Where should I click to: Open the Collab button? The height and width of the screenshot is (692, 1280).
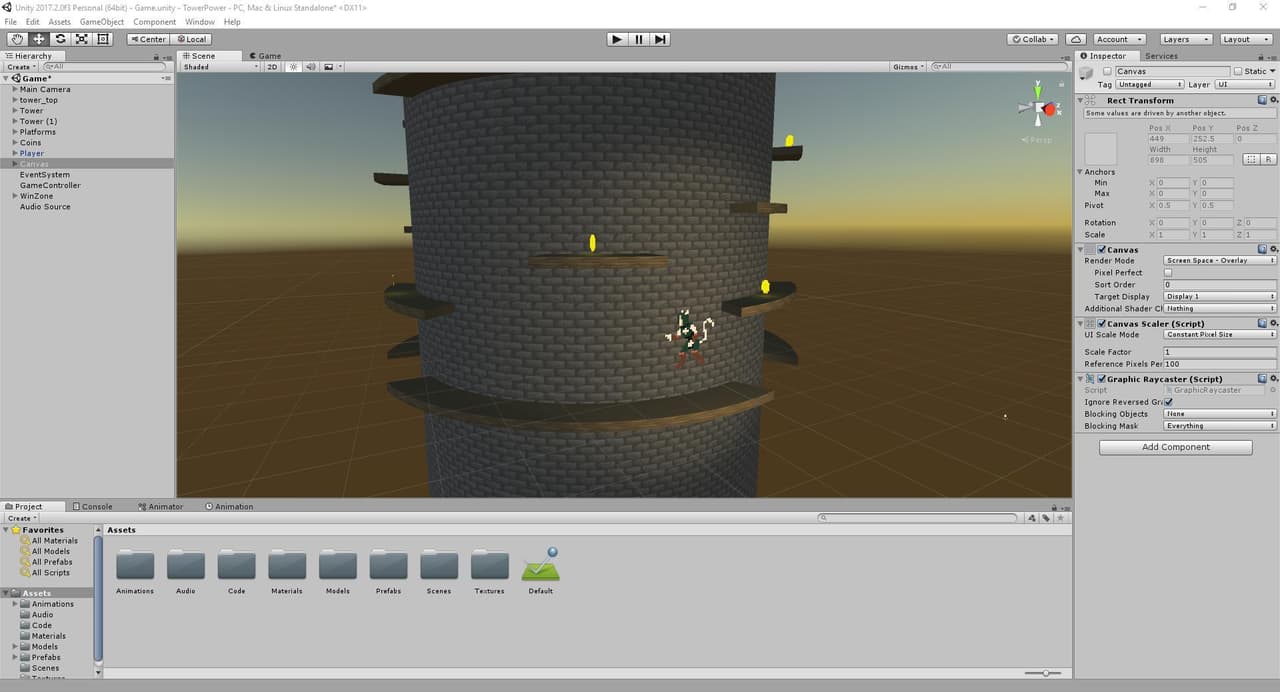coord(1033,39)
